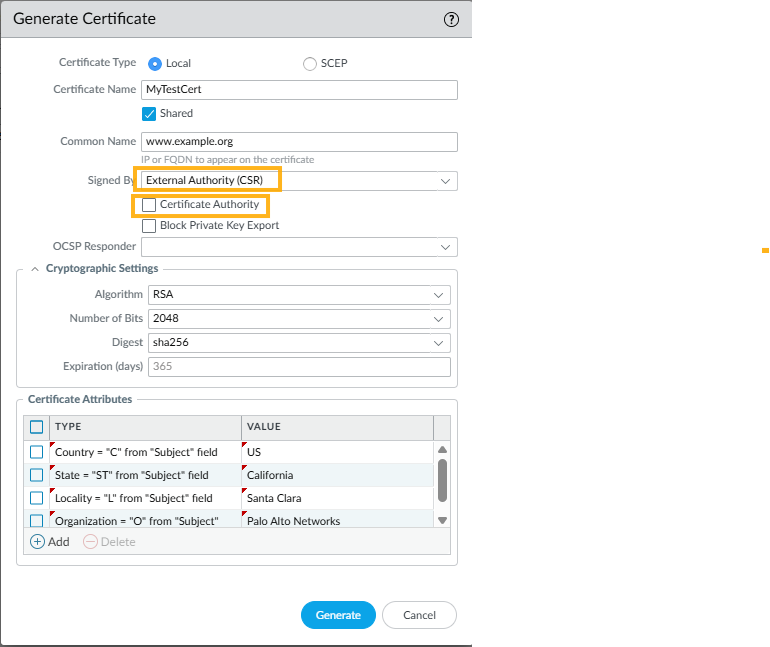This screenshot has width=770, height=647.
Task: Click the Generate button
Action: click(338, 615)
